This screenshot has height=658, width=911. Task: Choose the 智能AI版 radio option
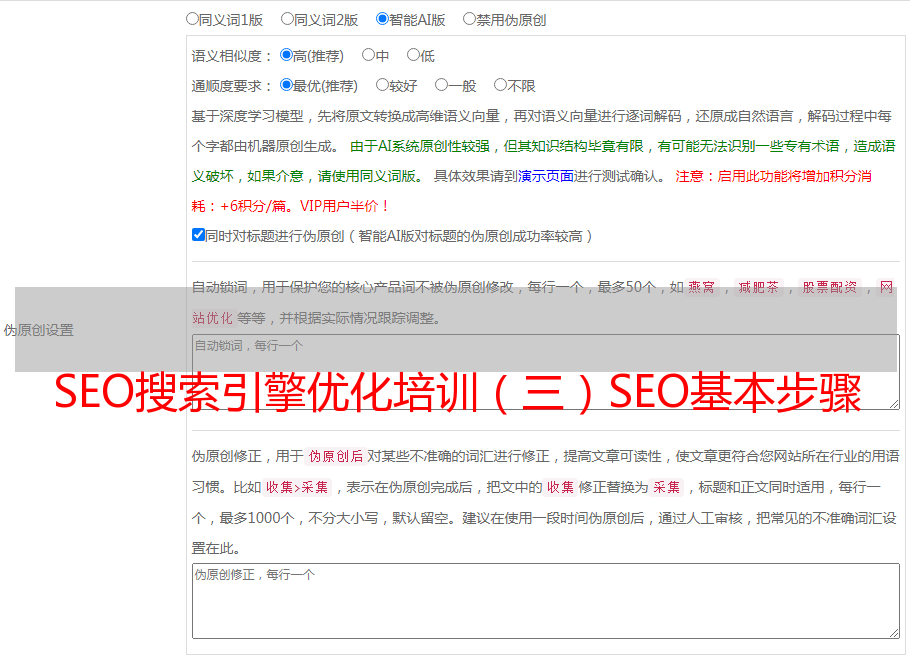[x=382, y=19]
